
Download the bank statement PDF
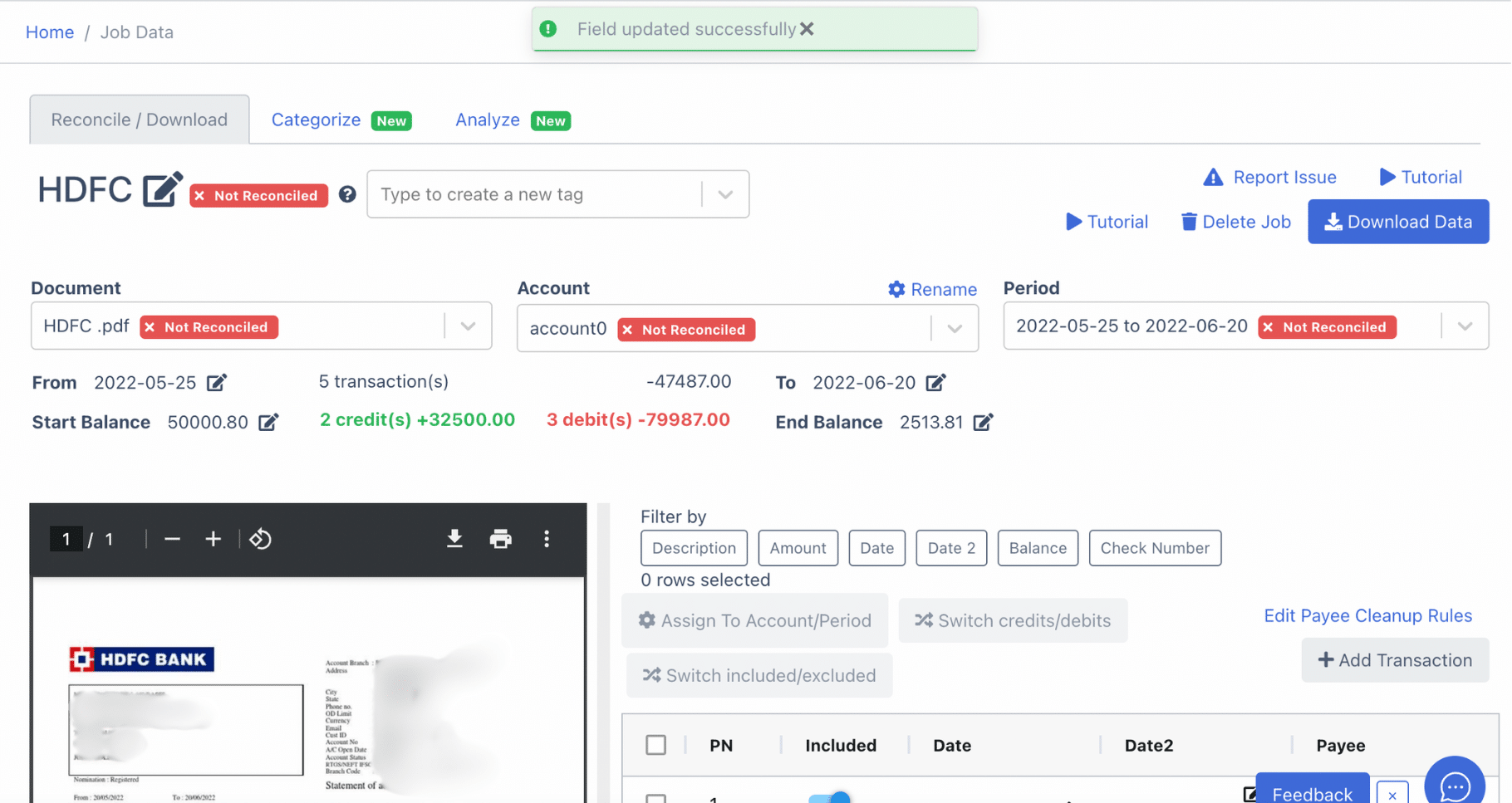coord(454,538)
